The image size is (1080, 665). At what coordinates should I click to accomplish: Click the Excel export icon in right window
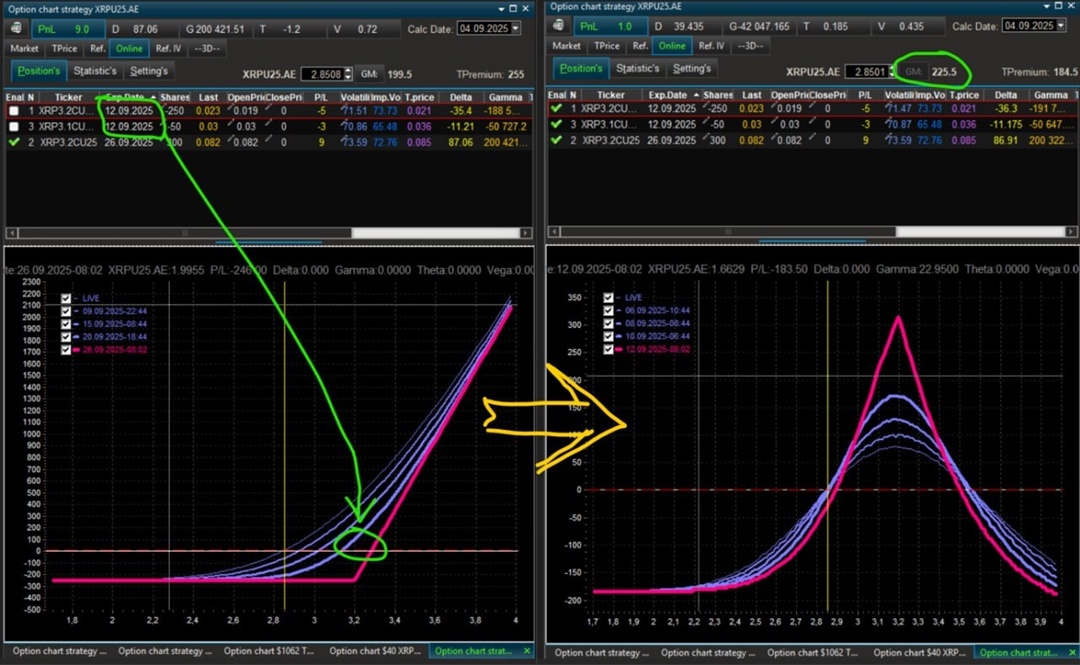pos(559,25)
